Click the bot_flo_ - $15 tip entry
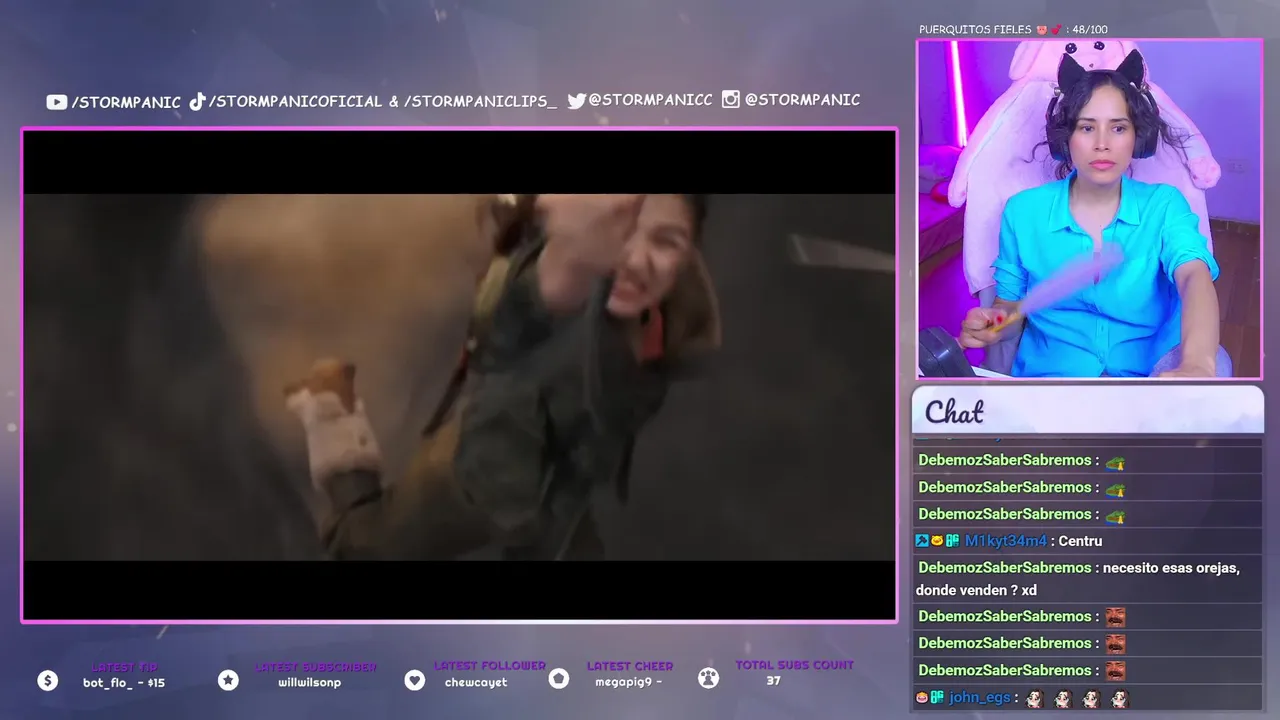The width and height of the screenshot is (1280, 720). 124,683
